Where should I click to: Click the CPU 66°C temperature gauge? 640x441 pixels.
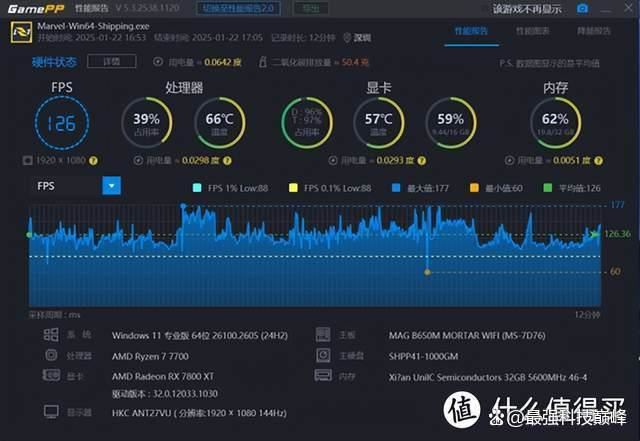219,124
